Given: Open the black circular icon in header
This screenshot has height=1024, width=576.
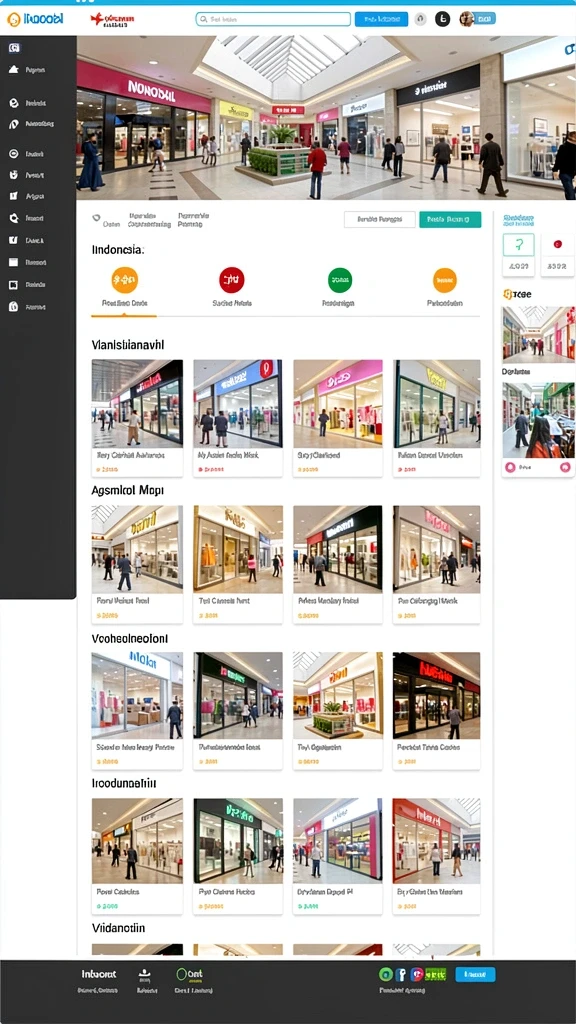Looking at the screenshot, I should (443, 19).
